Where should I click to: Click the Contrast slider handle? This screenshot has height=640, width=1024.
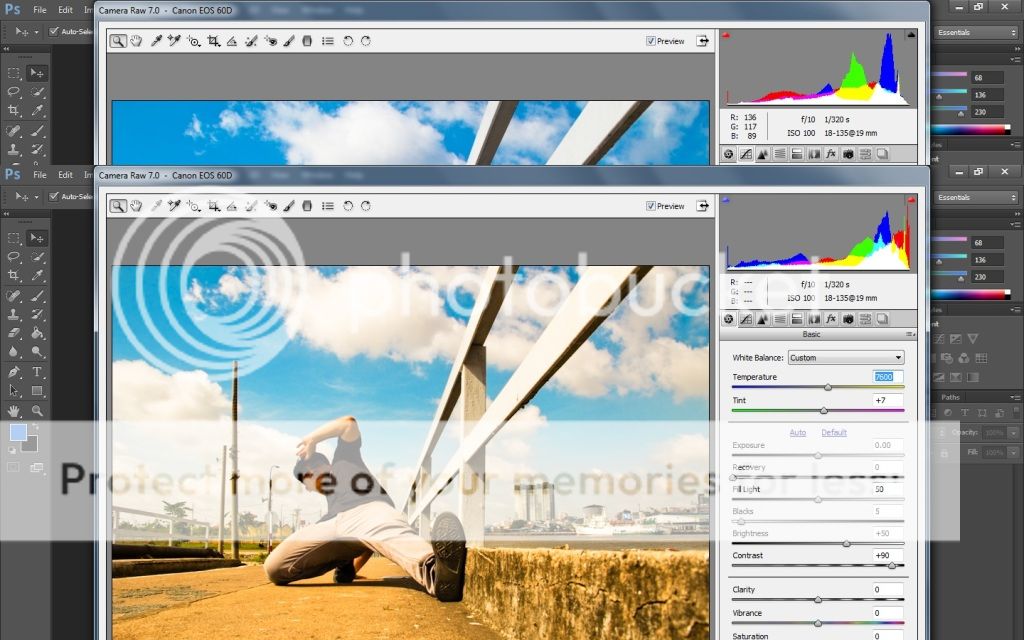tap(891, 566)
